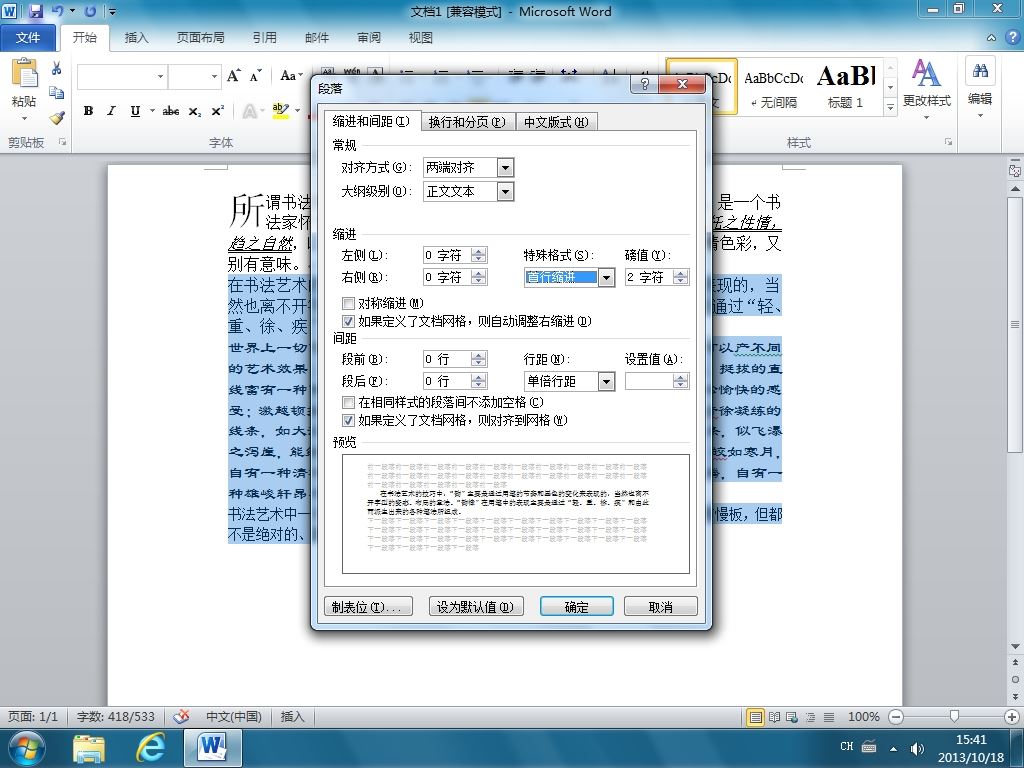Image resolution: width=1024 pixels, height=768 pixels.
Task: Toggle 在相同样式的段落间不添加空格 checkbox
Action: point(348,402)
